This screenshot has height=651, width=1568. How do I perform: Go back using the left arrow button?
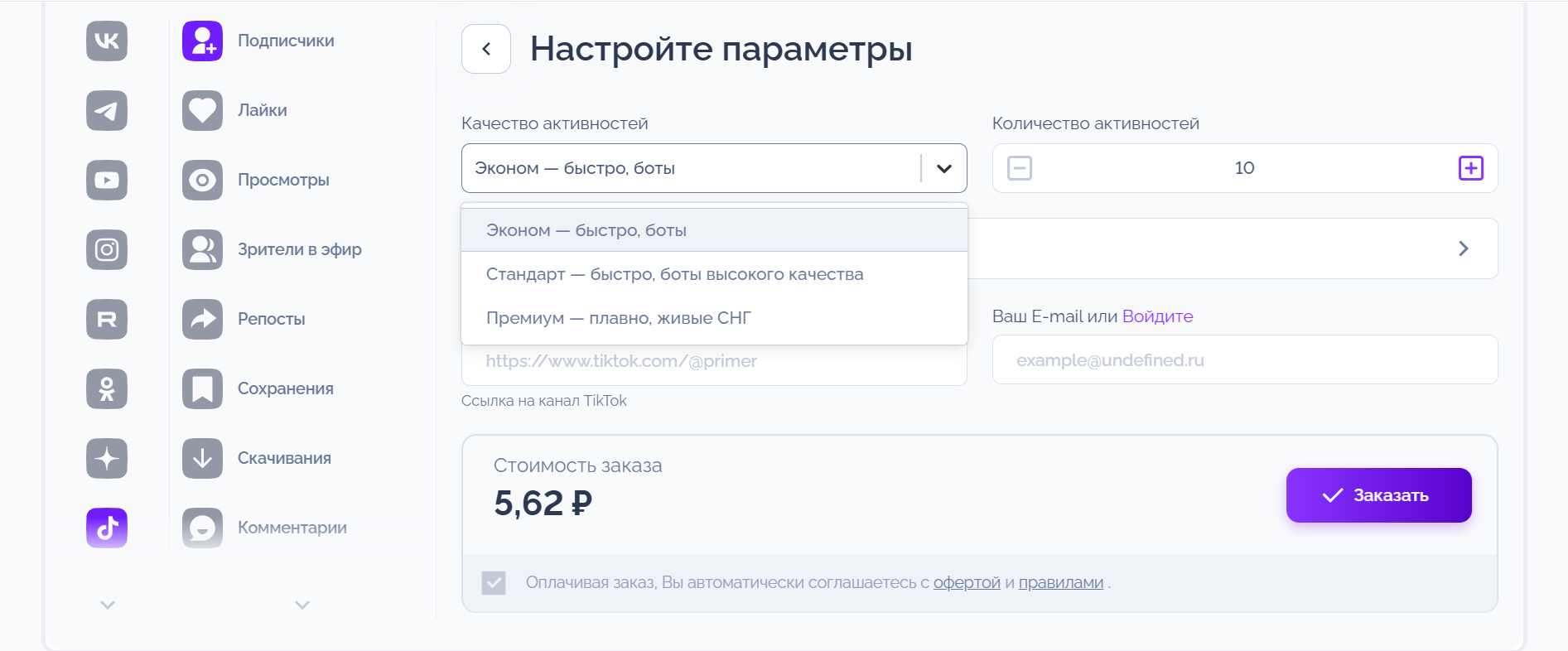pos(486,49)
